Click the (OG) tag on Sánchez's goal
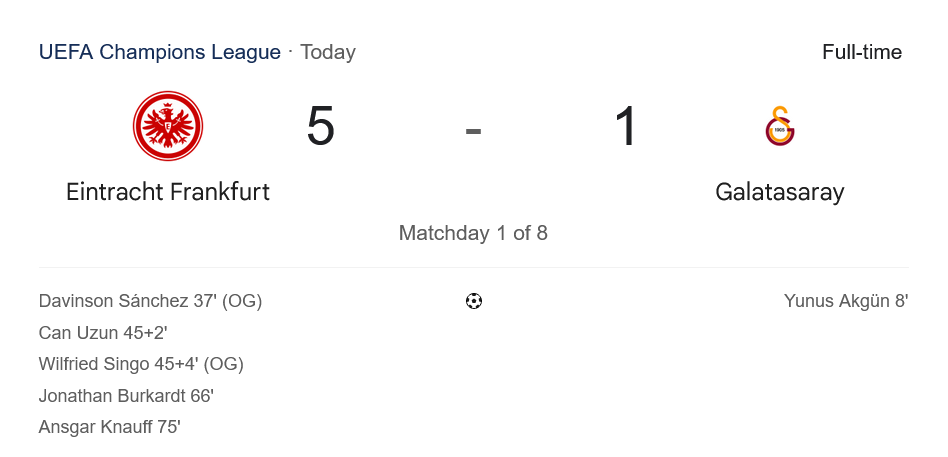The height and width of the screenshot is (457, 948). coord(242,301)
